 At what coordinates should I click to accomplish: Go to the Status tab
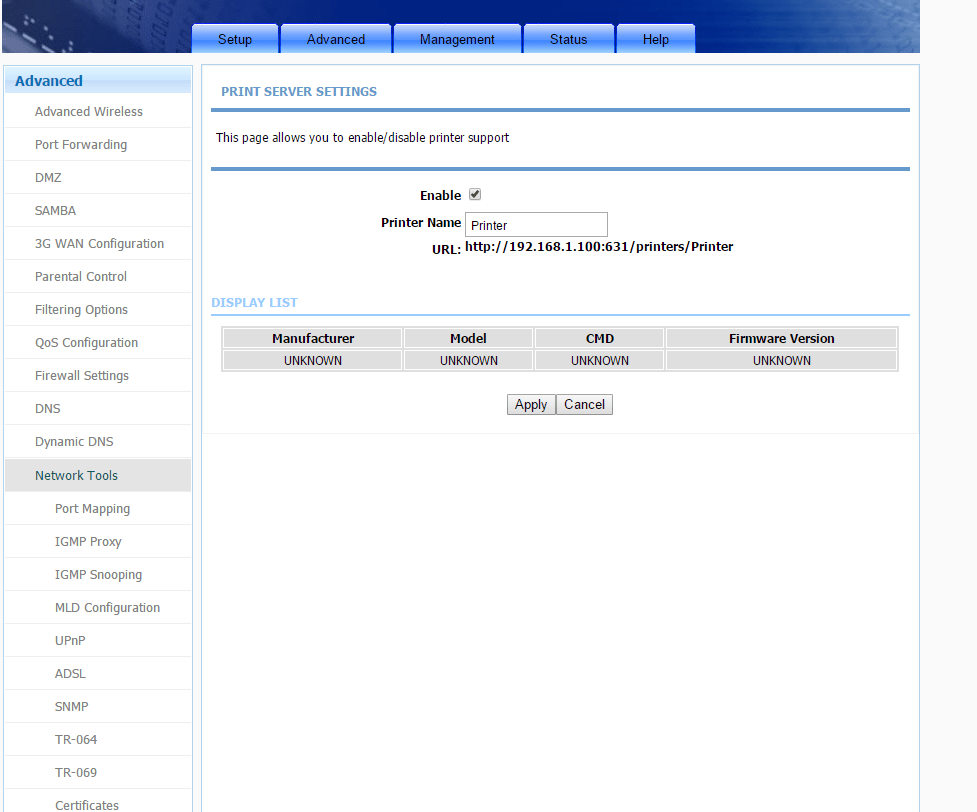[568, 39]
